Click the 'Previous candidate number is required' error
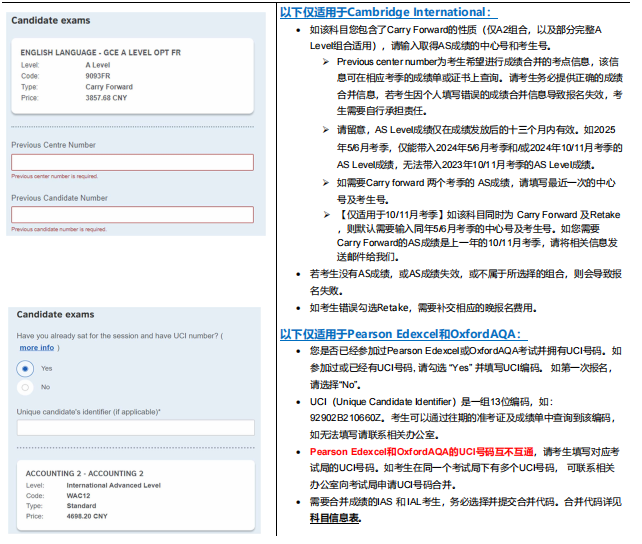The height and width of the screenshot is (544, 642). pyautogui.click(x=59, y=229)
